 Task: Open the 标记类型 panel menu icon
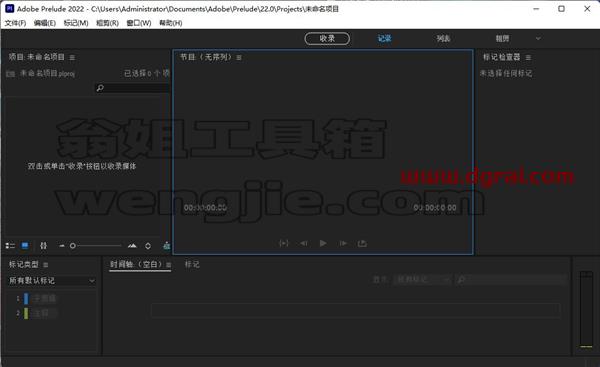(46, 265)
